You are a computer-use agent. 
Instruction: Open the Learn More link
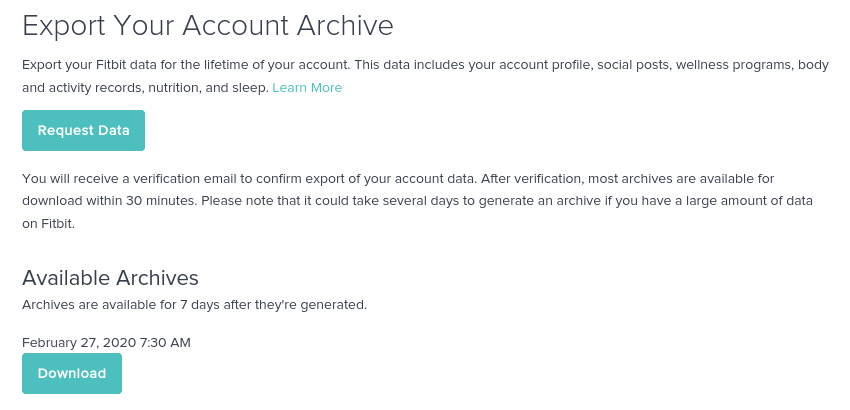pyautogui.click(x=307, y=88)
